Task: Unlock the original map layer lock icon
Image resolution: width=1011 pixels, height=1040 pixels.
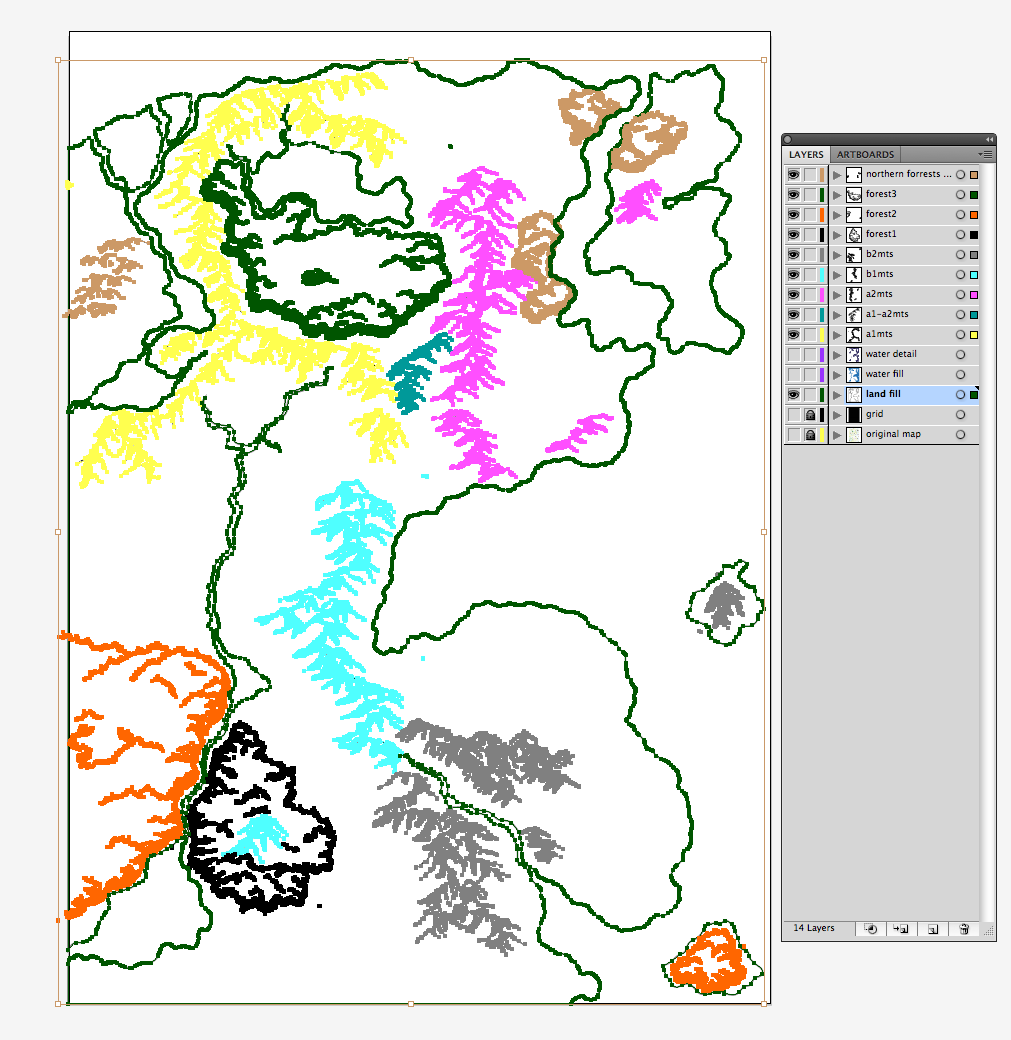Action: [810, 434]
